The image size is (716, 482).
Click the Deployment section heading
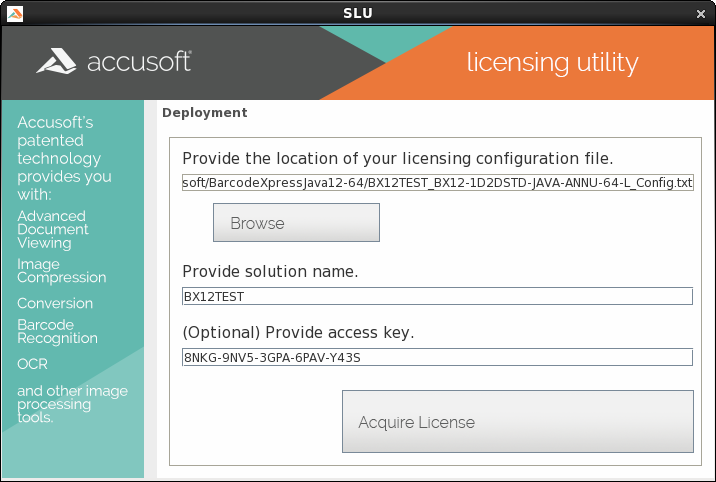click(204, 113)
